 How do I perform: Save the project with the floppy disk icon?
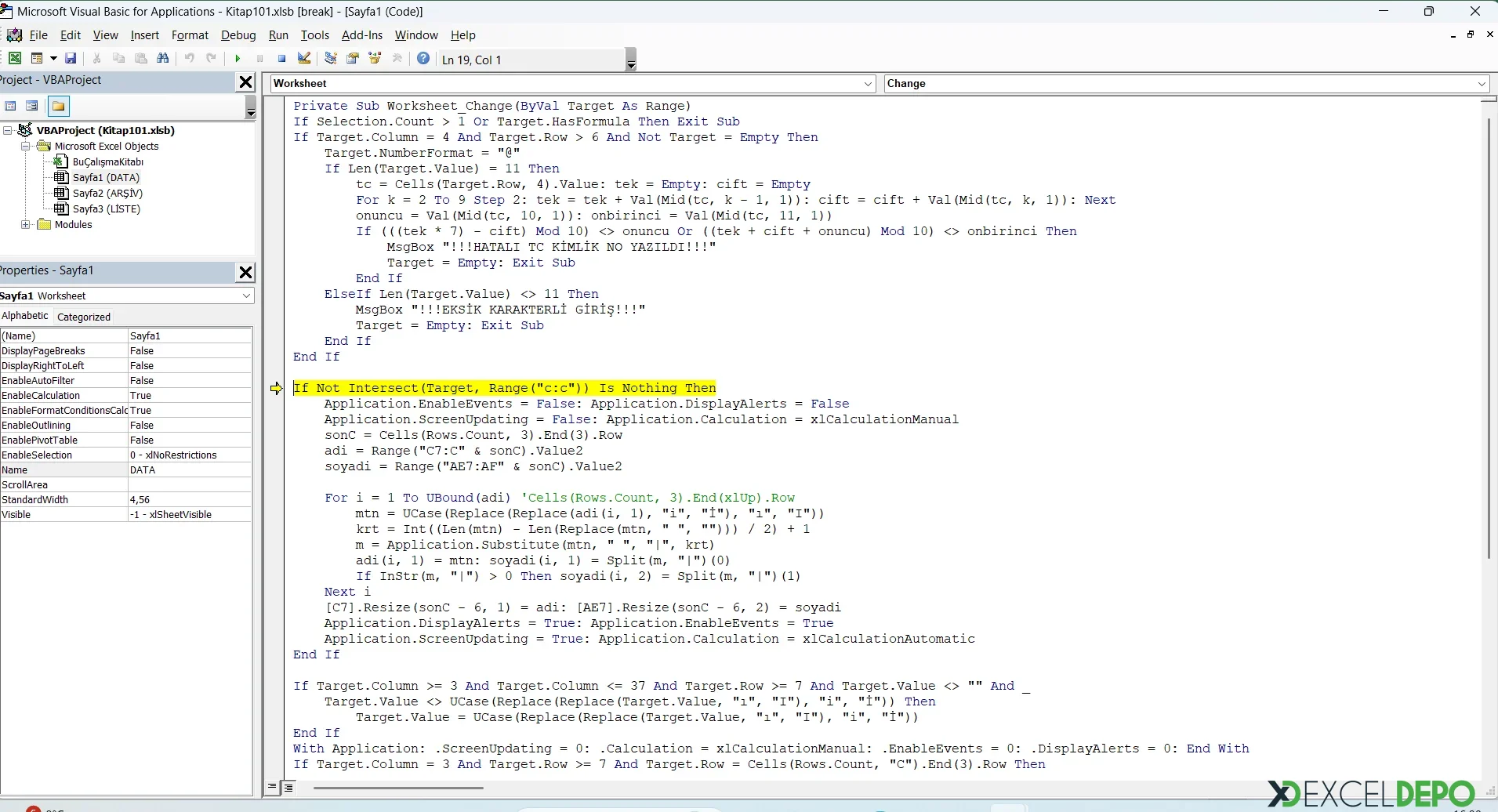(x=71, y=59)
